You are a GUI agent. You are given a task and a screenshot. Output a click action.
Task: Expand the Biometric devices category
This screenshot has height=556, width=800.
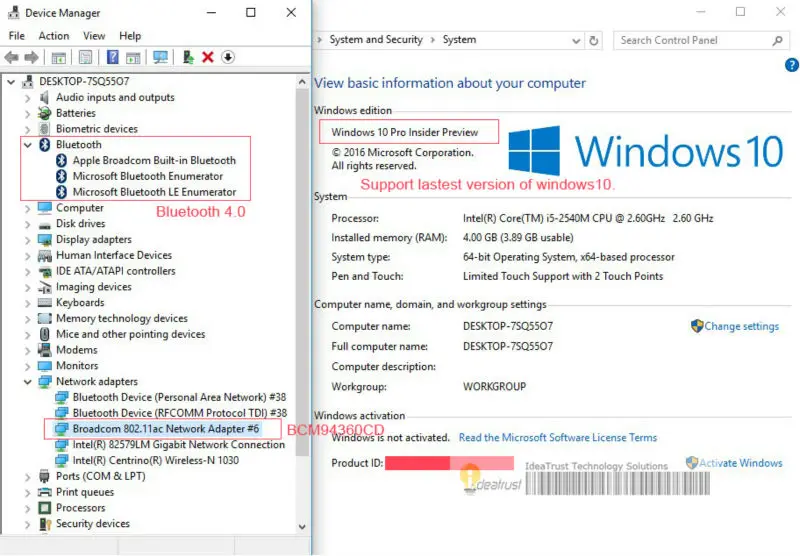click(x=28, y=129)
